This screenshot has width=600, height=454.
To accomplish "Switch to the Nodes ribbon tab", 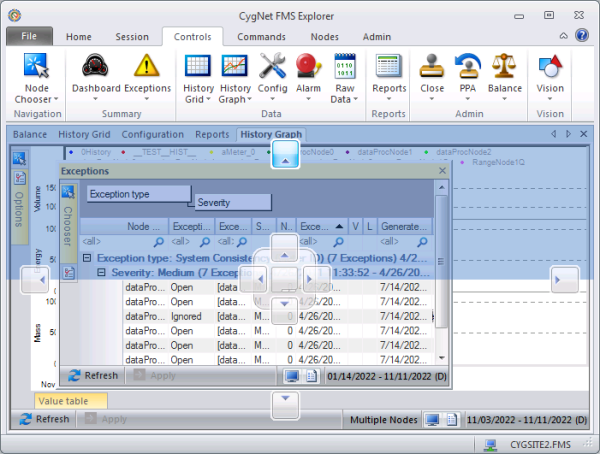I will tap(324, 37).
